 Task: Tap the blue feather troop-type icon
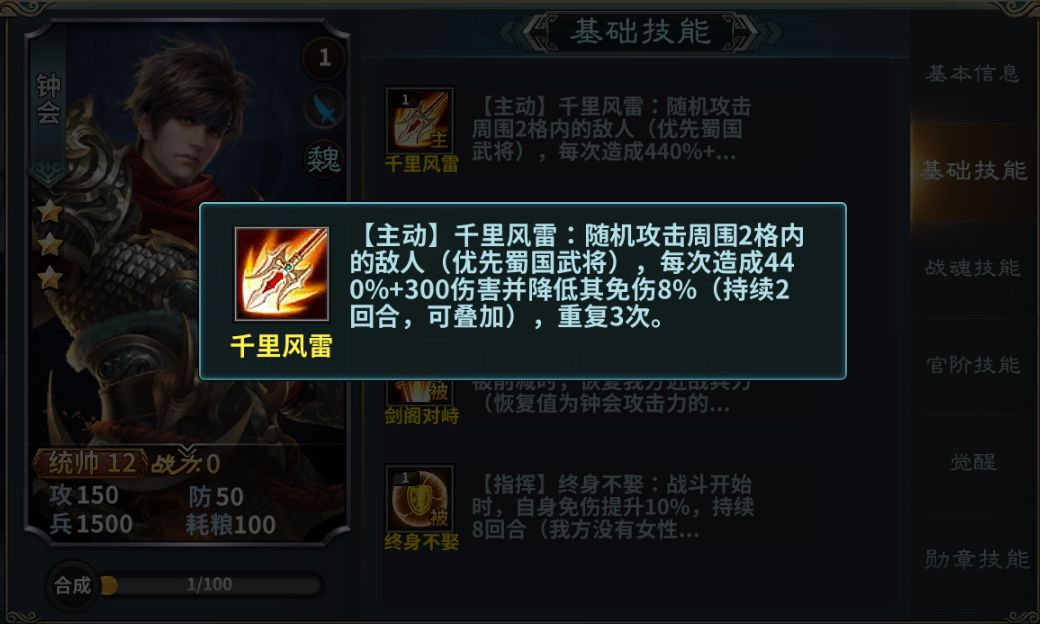(x=324, y=108)
